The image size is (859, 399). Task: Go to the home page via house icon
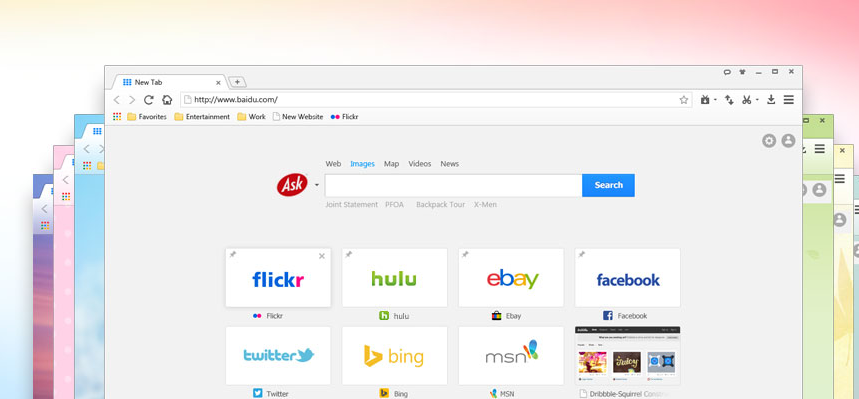(167, 100)
